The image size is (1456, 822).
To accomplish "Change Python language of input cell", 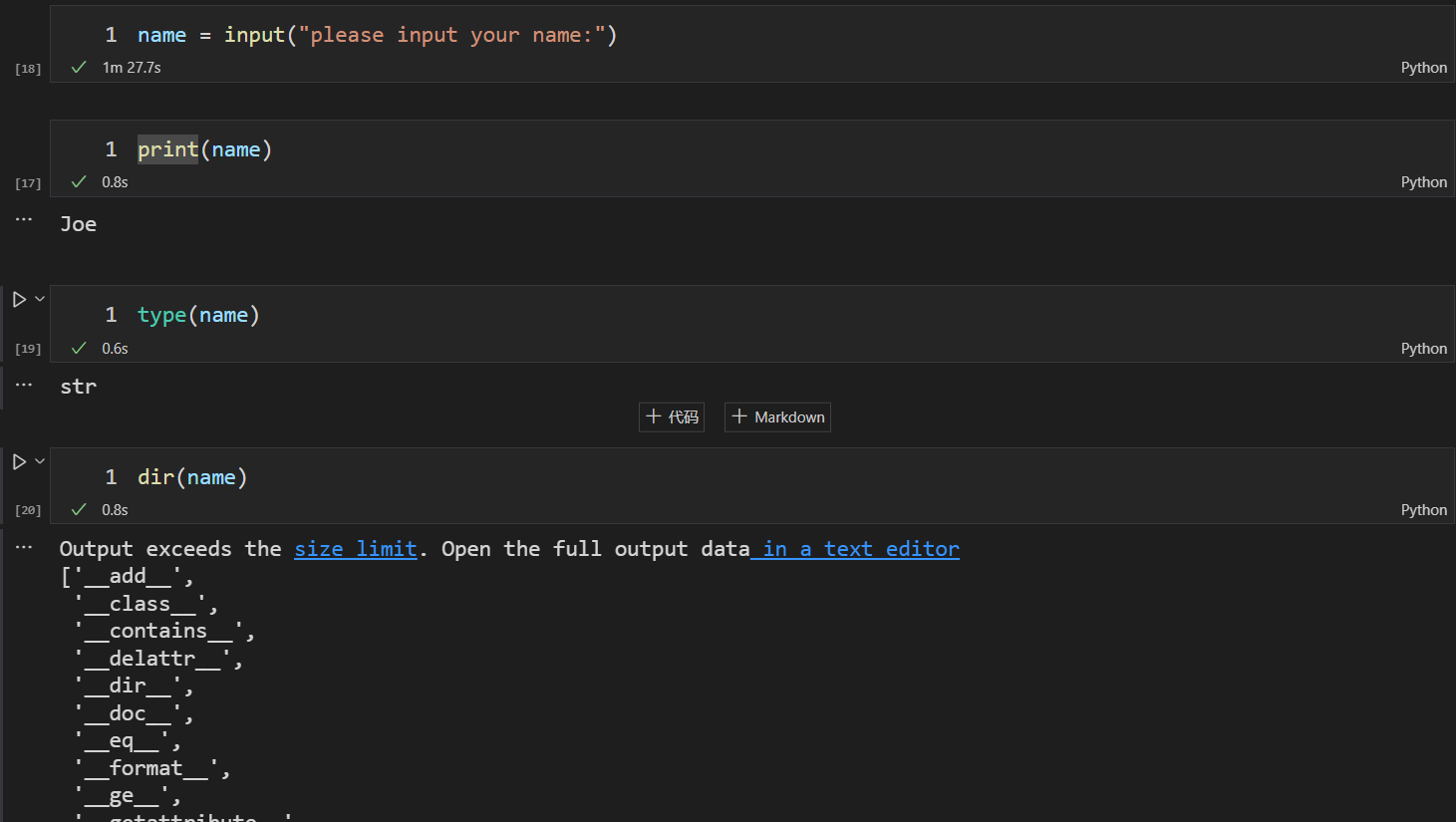I will click(1423, 68).
